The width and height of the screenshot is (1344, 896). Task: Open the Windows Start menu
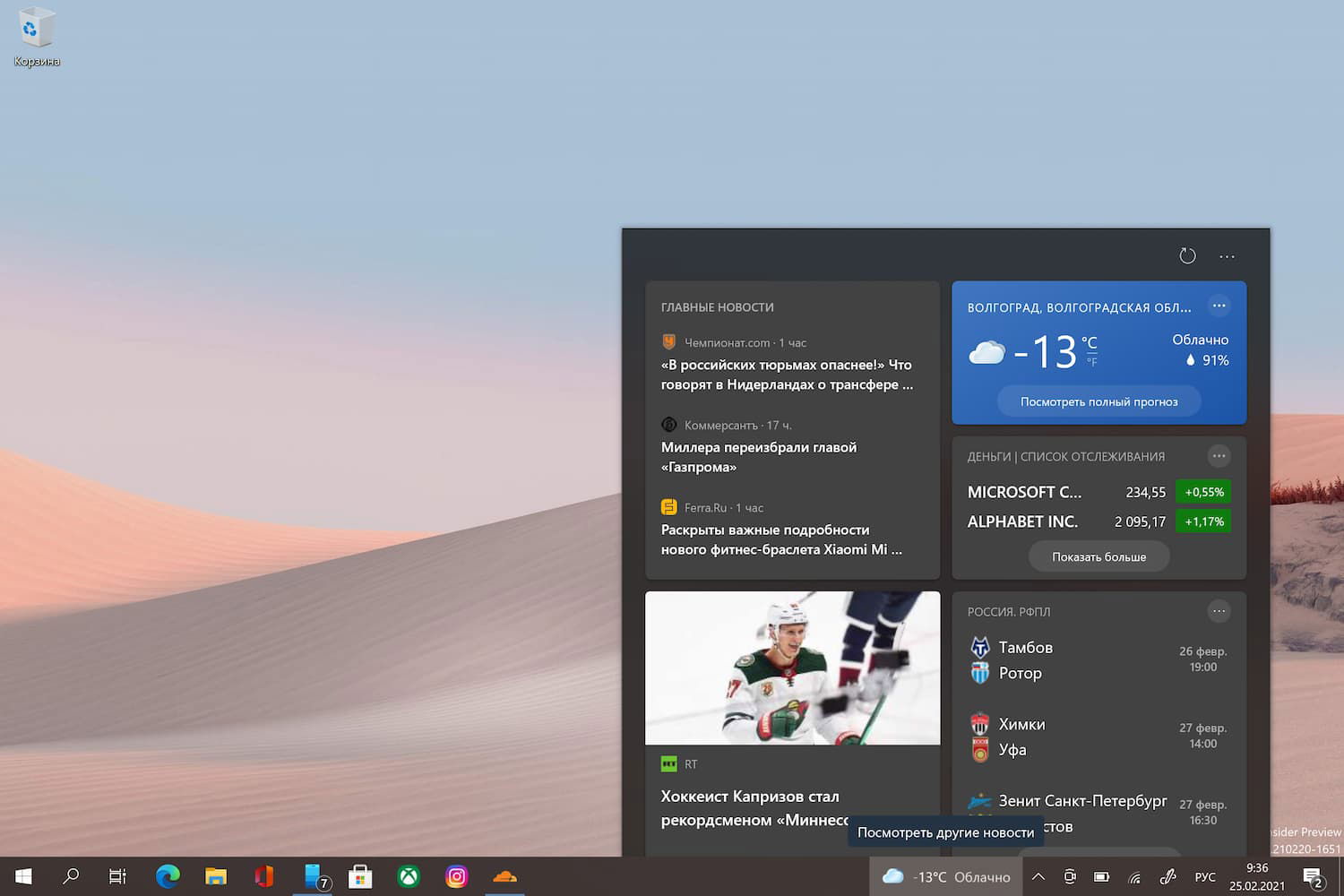pos(24,876)
